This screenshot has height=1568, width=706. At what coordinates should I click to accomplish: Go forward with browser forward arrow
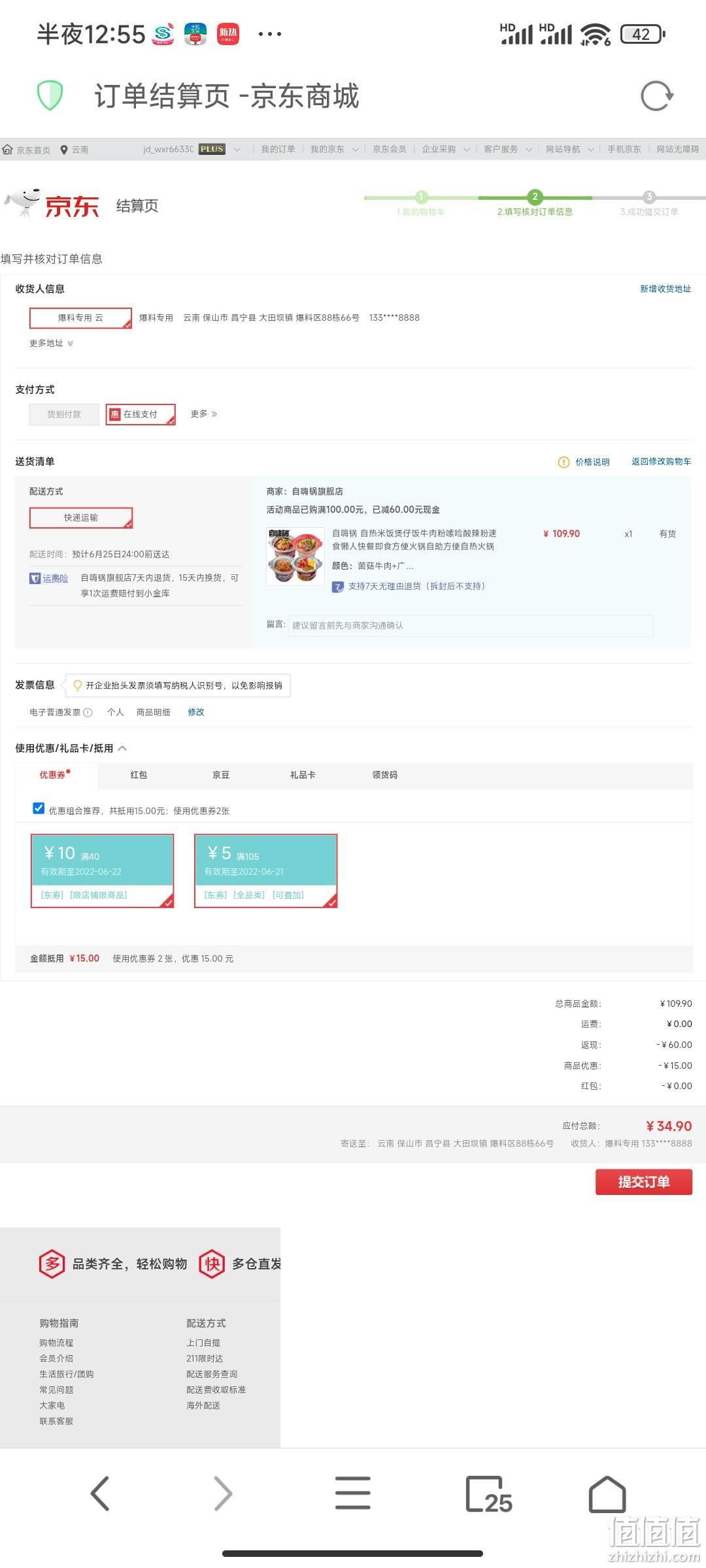[223, 1494]
